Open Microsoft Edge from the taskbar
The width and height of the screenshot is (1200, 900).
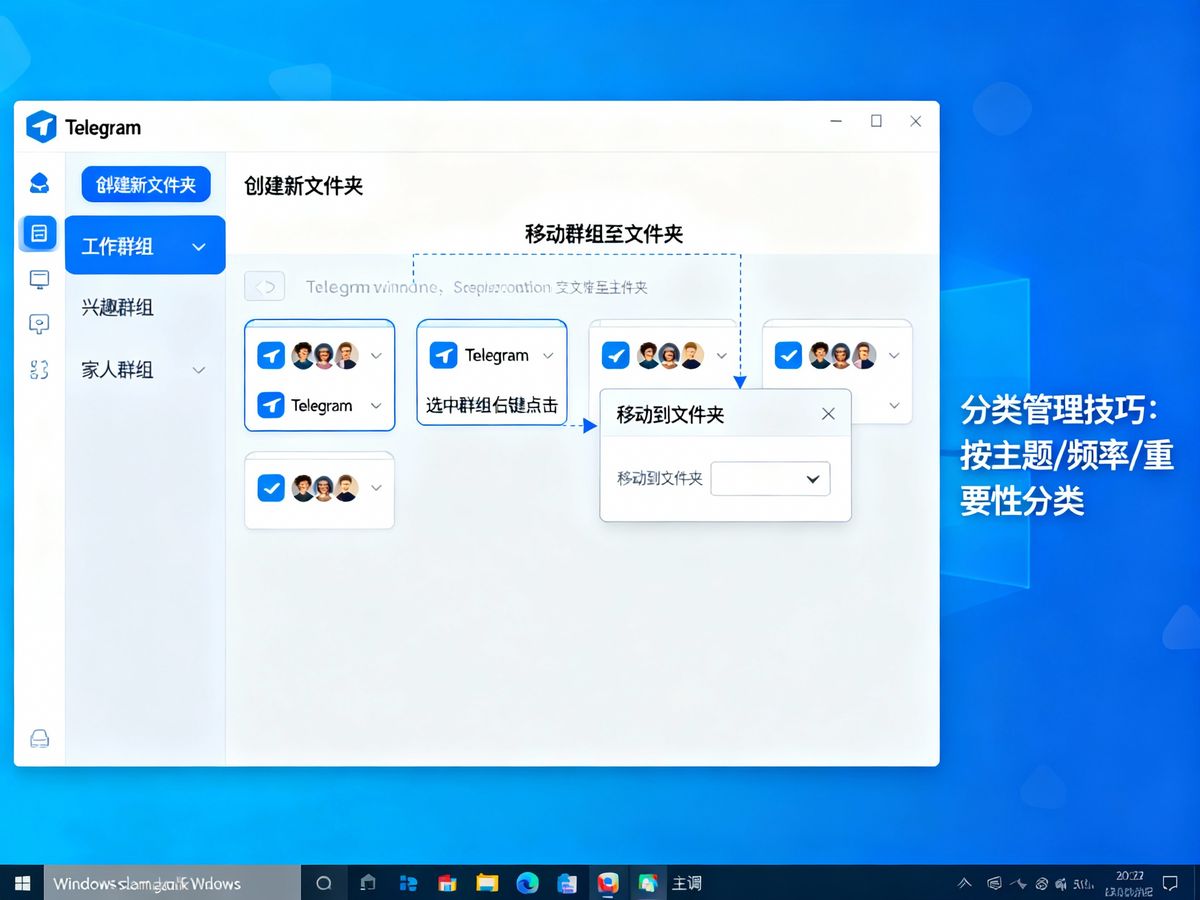(527, 883)
